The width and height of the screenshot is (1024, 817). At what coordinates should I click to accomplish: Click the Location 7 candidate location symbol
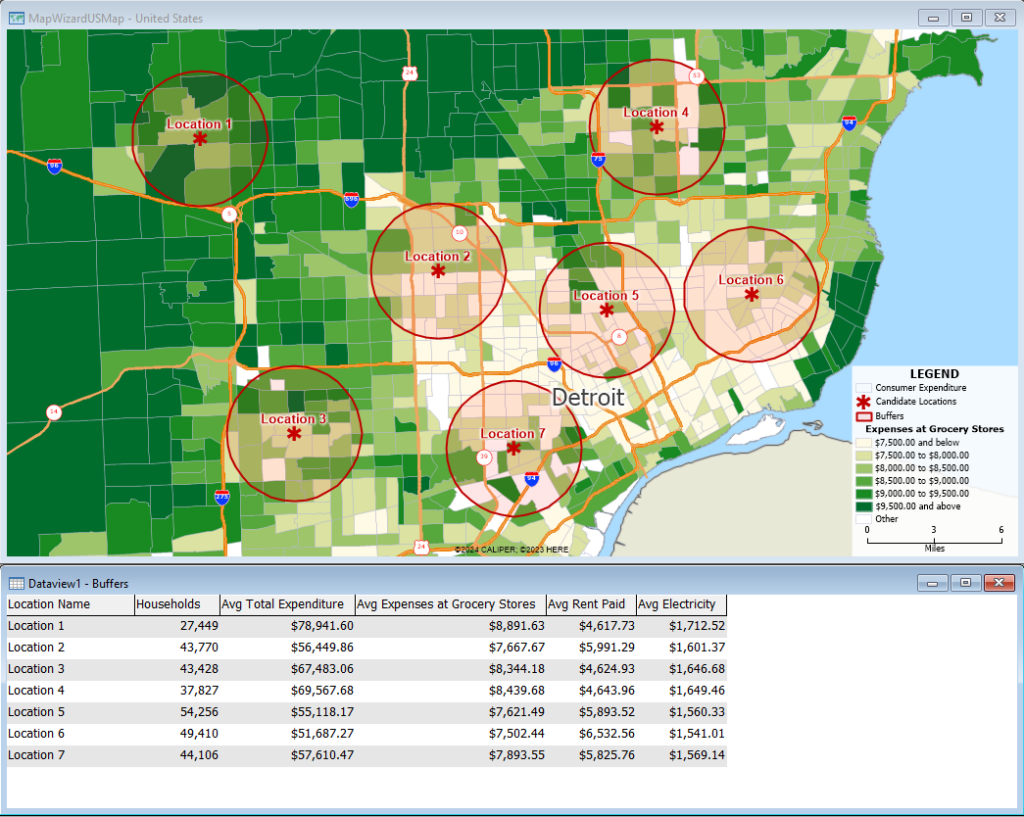pyautogui.click(x=514, y=448)
